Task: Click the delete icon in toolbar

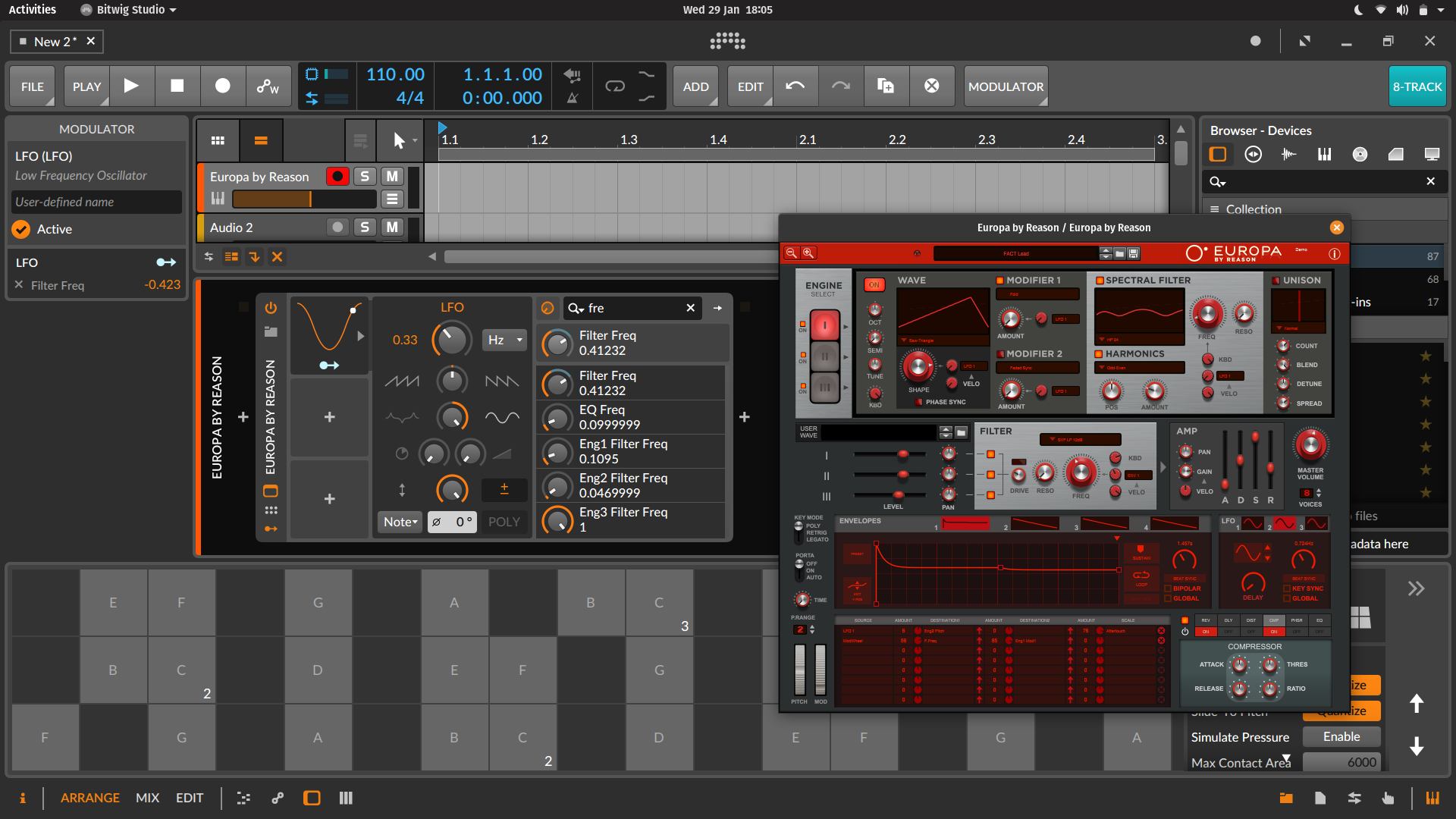Action: point(931,86)
